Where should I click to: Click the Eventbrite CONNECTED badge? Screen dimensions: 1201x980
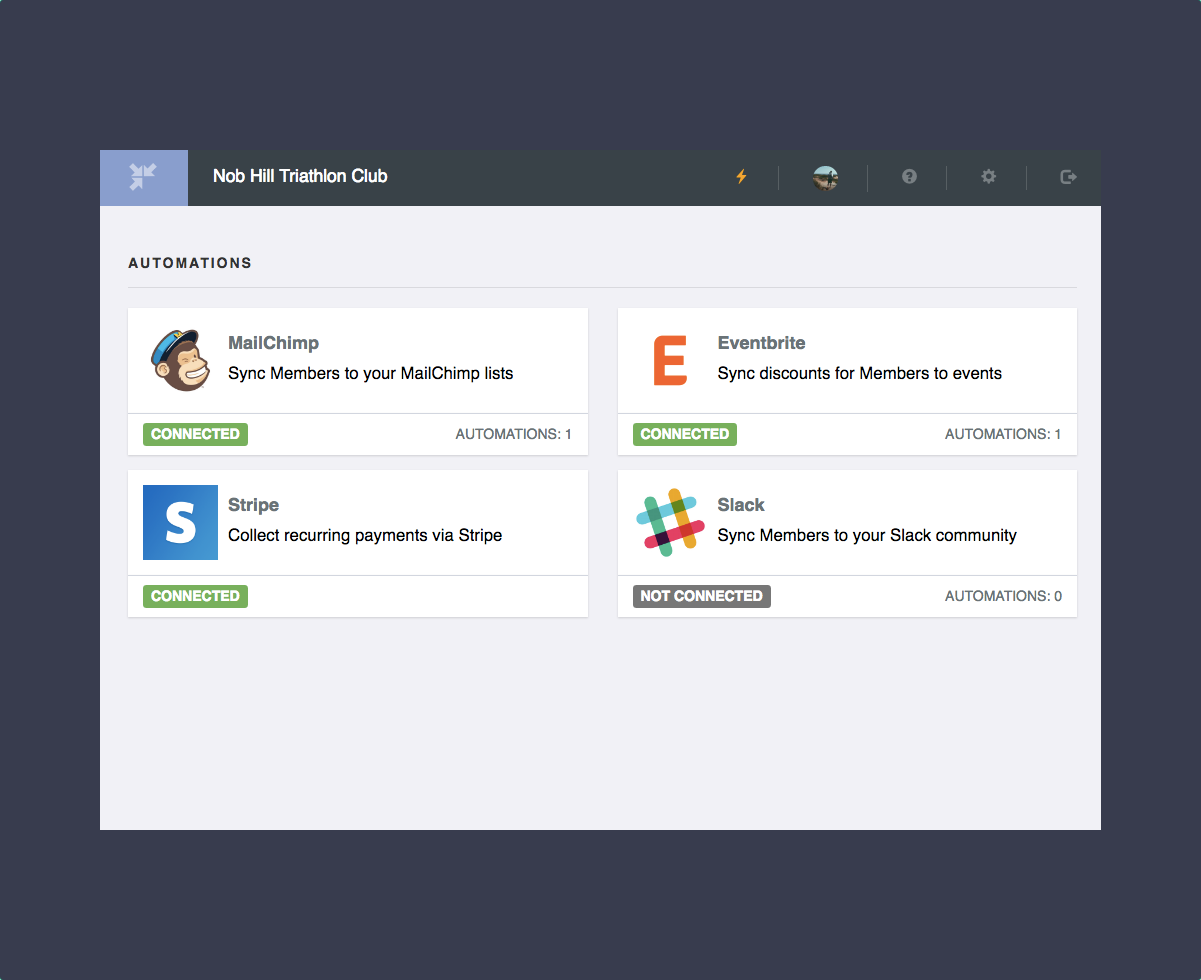(x=685, y=434)
